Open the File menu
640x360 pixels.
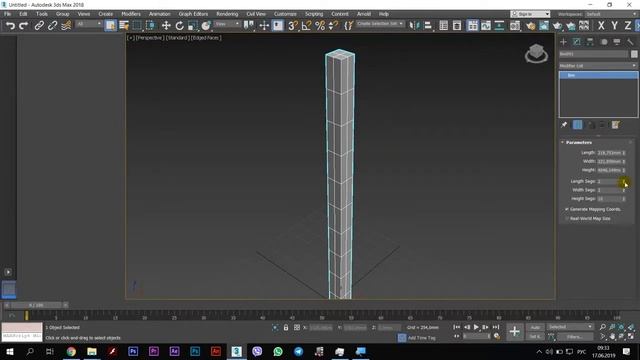[x=7, y=14]
